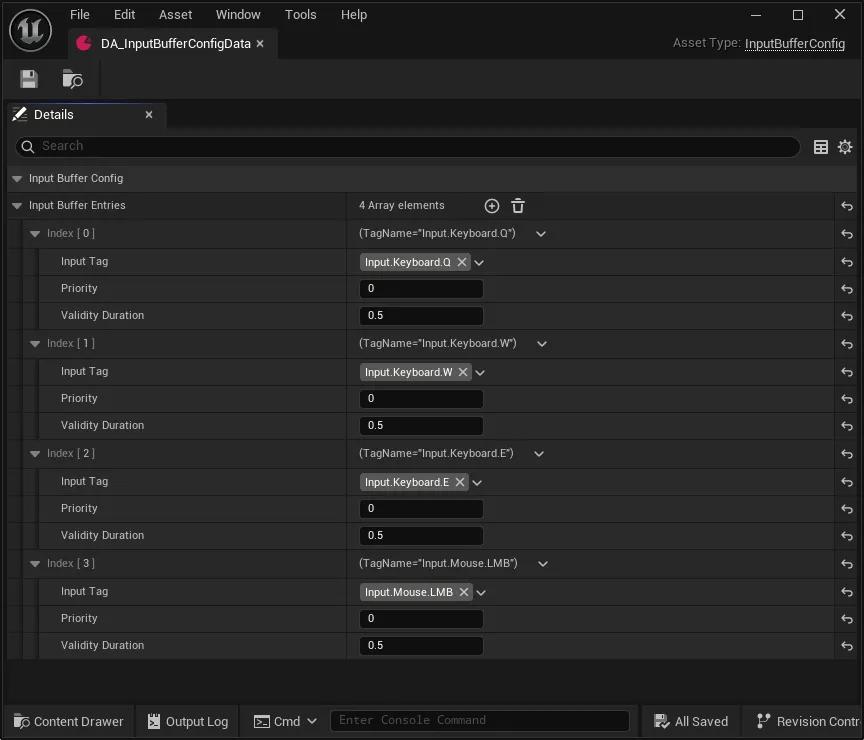Click the All Saved status button
864x740 pixels.
click(x=691, y=721)
